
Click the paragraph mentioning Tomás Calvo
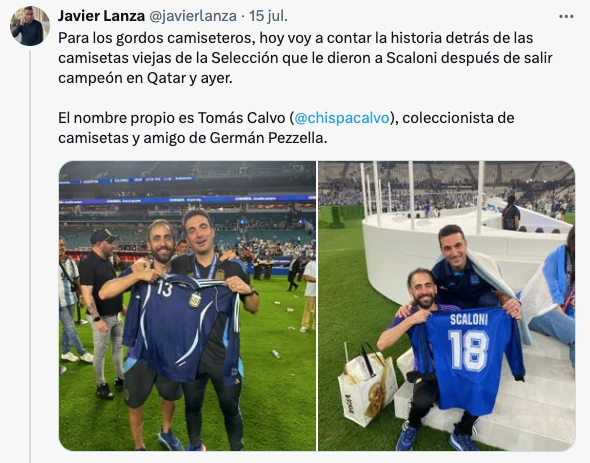pyautogui.click(x=286, y=128)
